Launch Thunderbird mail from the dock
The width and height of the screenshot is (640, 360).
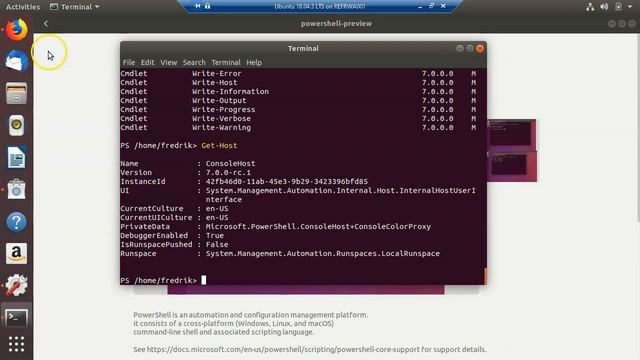[16, 61]
